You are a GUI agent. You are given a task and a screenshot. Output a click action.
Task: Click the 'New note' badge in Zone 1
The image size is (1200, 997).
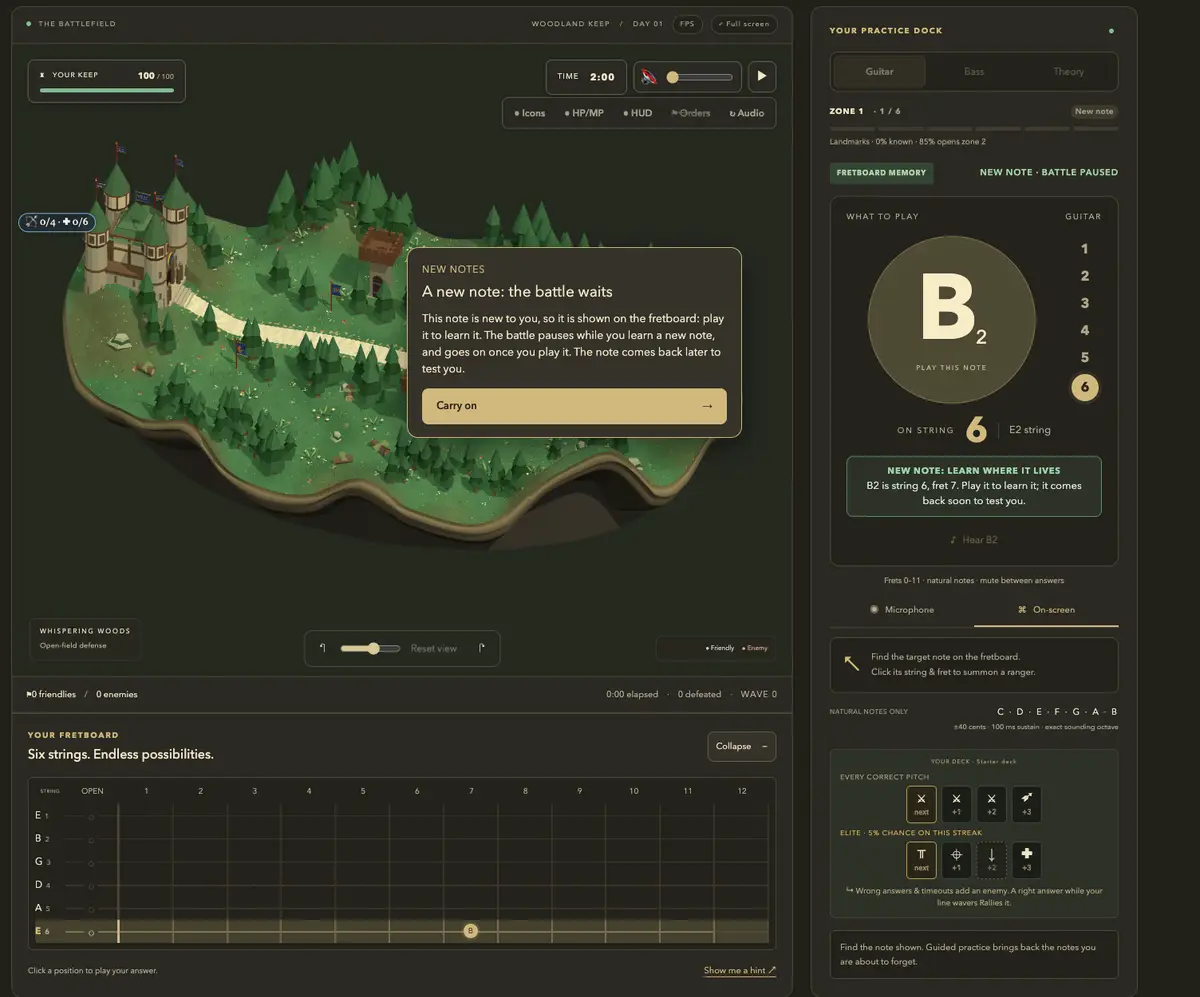coord(1094,111)
